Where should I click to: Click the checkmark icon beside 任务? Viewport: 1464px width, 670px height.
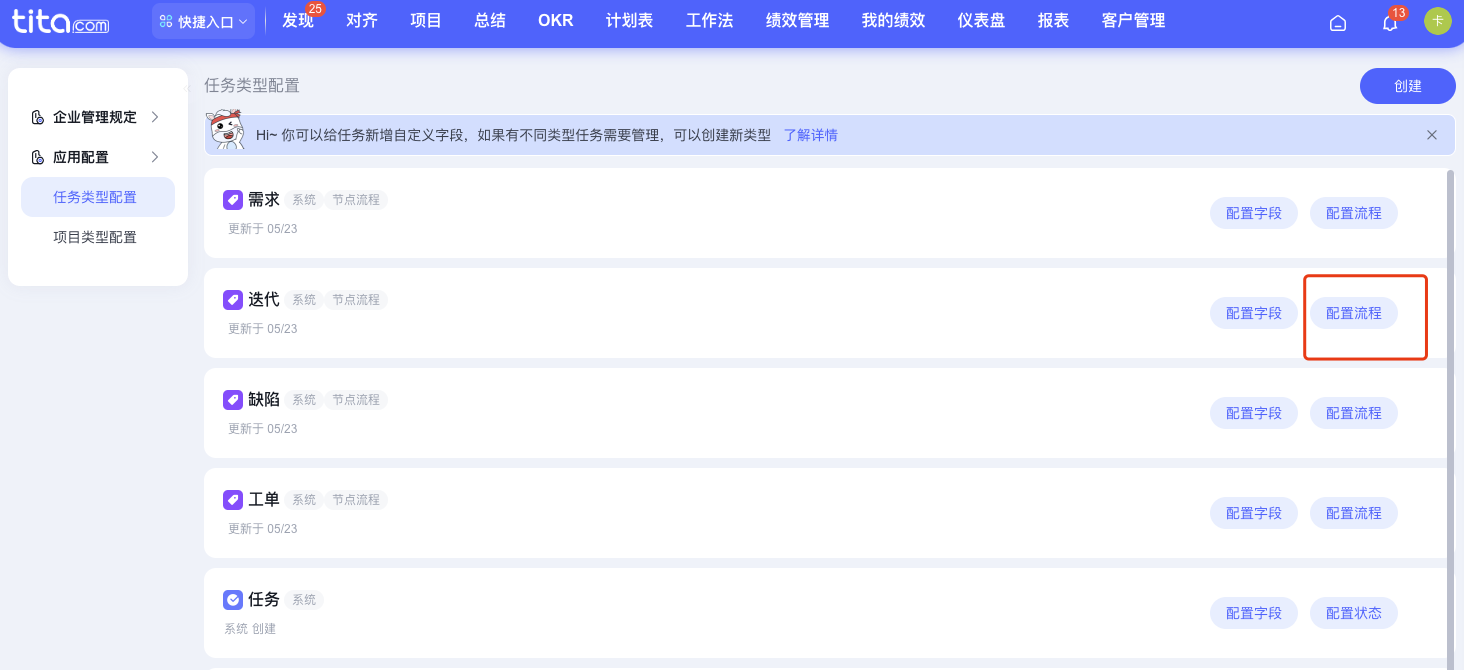point(232,600)
